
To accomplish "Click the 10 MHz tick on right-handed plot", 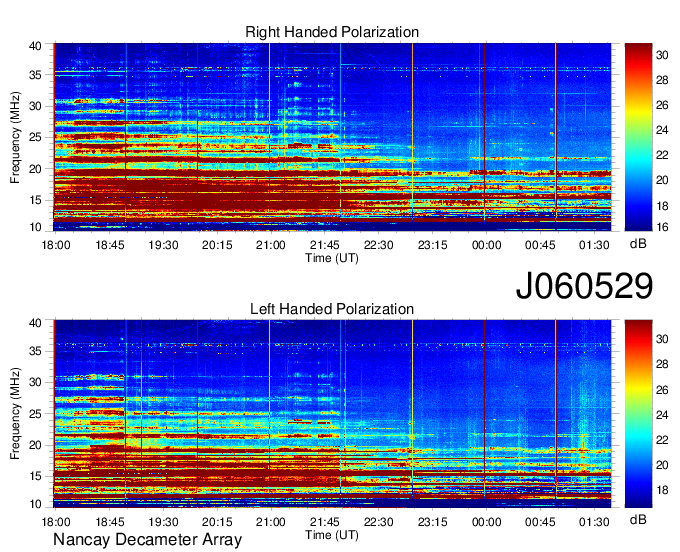I will (35, 227).
